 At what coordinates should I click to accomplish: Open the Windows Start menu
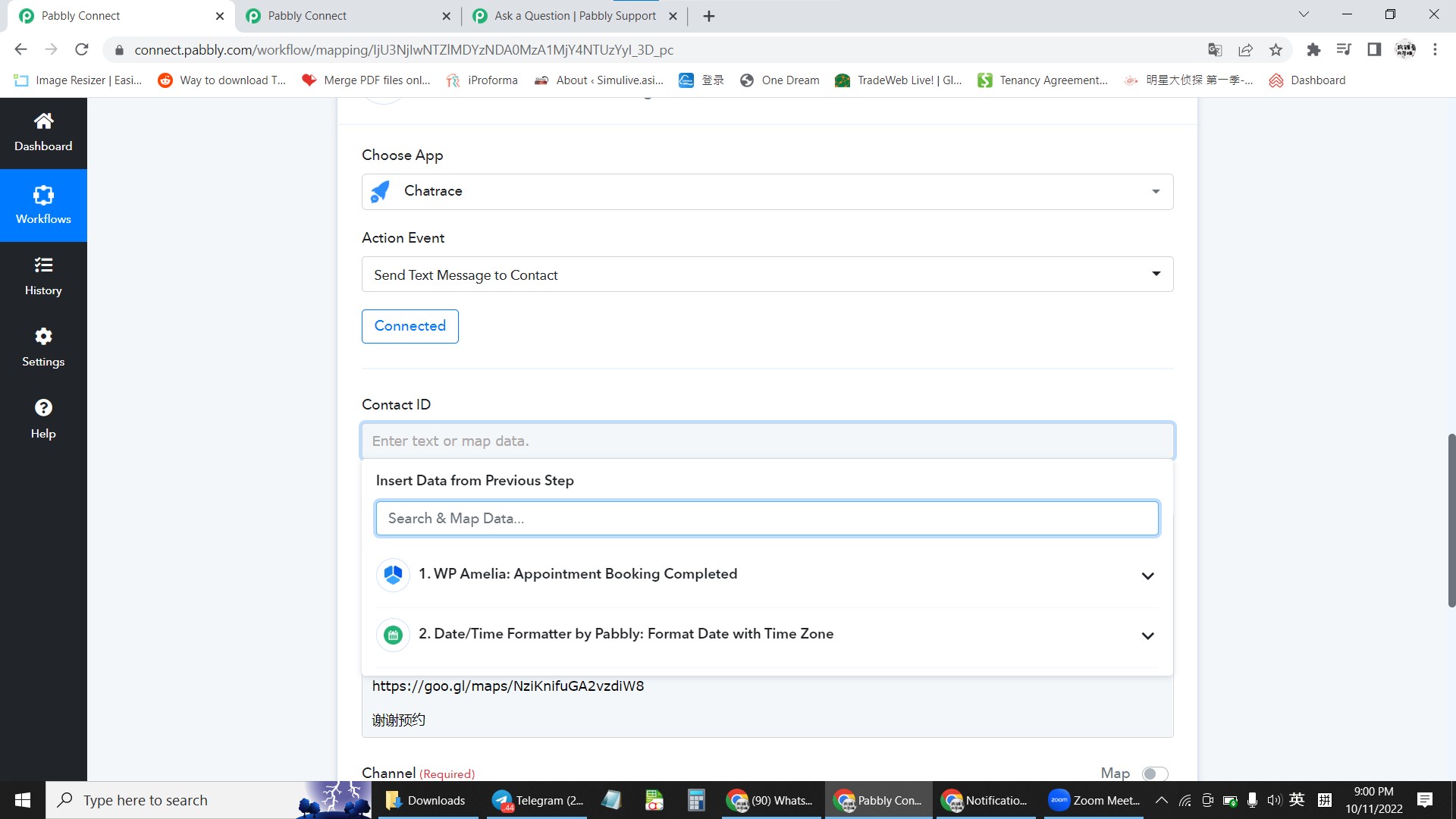coord(23,800)
